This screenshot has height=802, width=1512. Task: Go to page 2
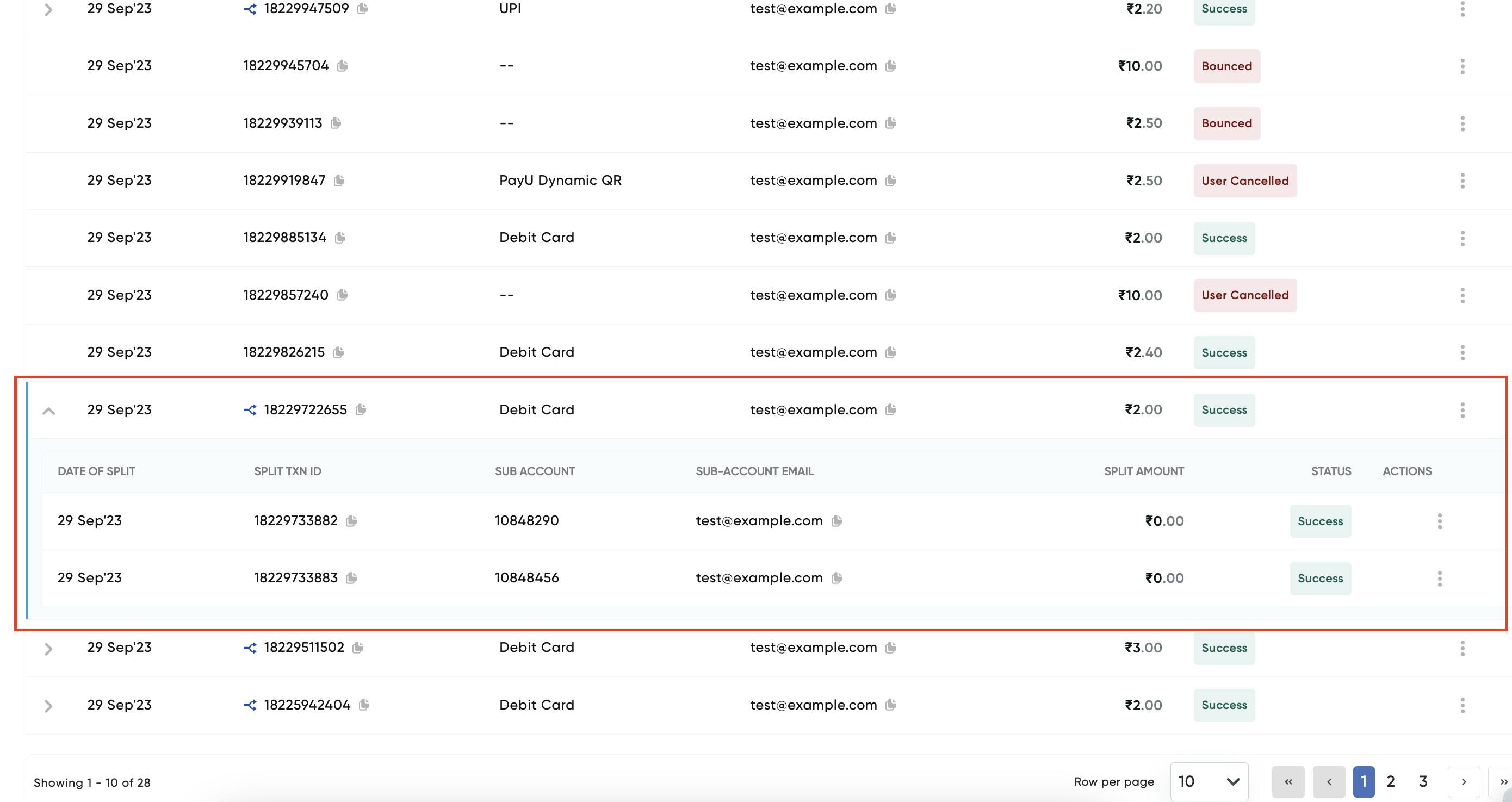1390,781
